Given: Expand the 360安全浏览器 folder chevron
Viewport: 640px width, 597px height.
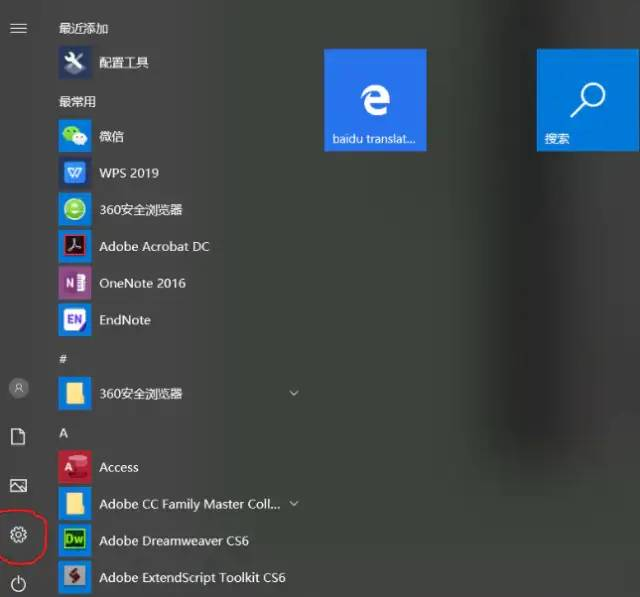Looking at the screenshot, I should coord(294,393).
